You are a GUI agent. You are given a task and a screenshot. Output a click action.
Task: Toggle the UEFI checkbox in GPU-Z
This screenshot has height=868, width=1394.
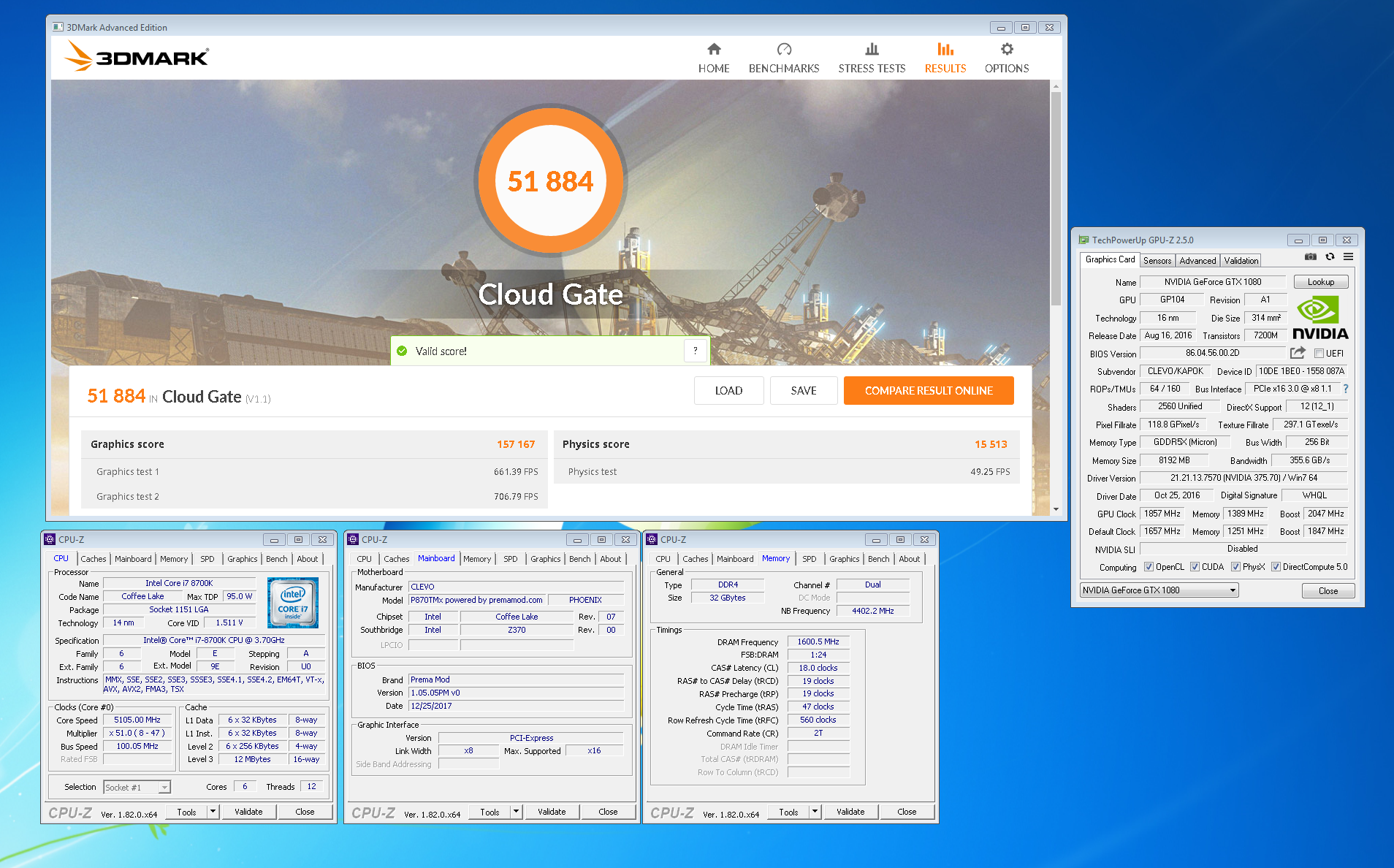tap(1319, 354)
